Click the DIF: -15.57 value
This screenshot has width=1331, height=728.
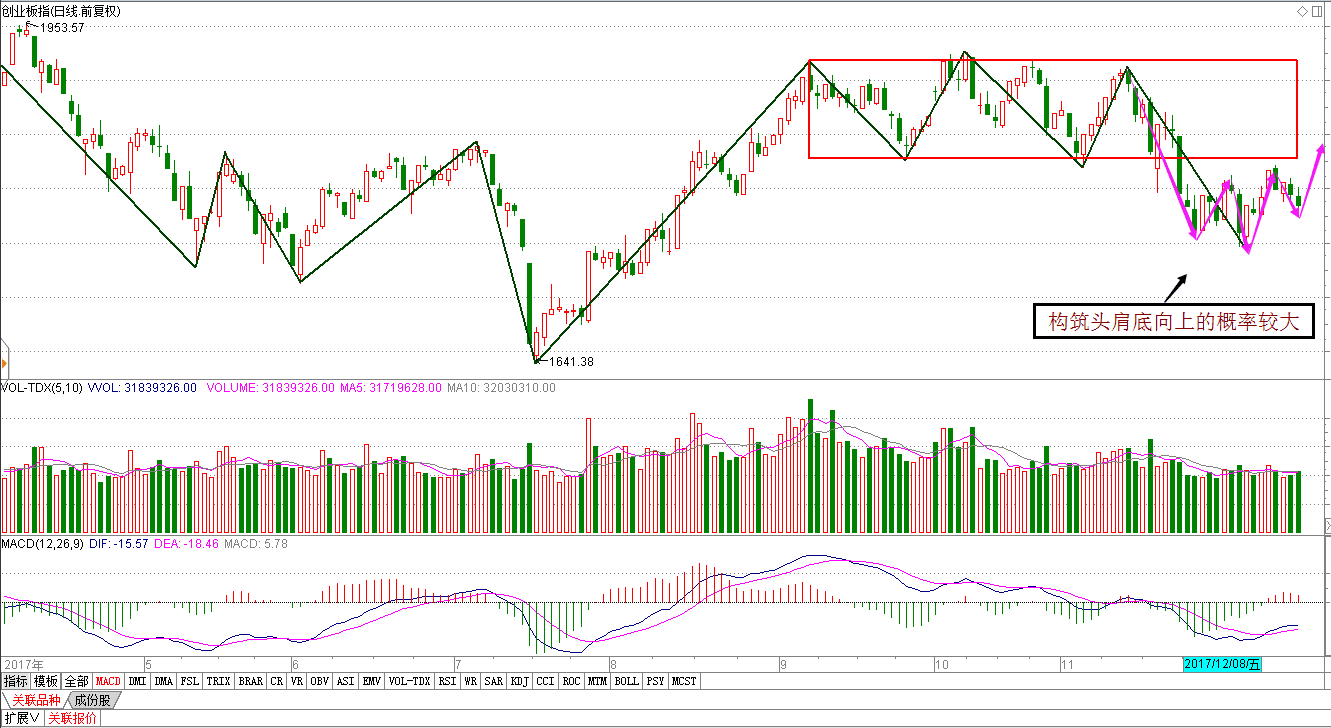(x=119, y=543)
